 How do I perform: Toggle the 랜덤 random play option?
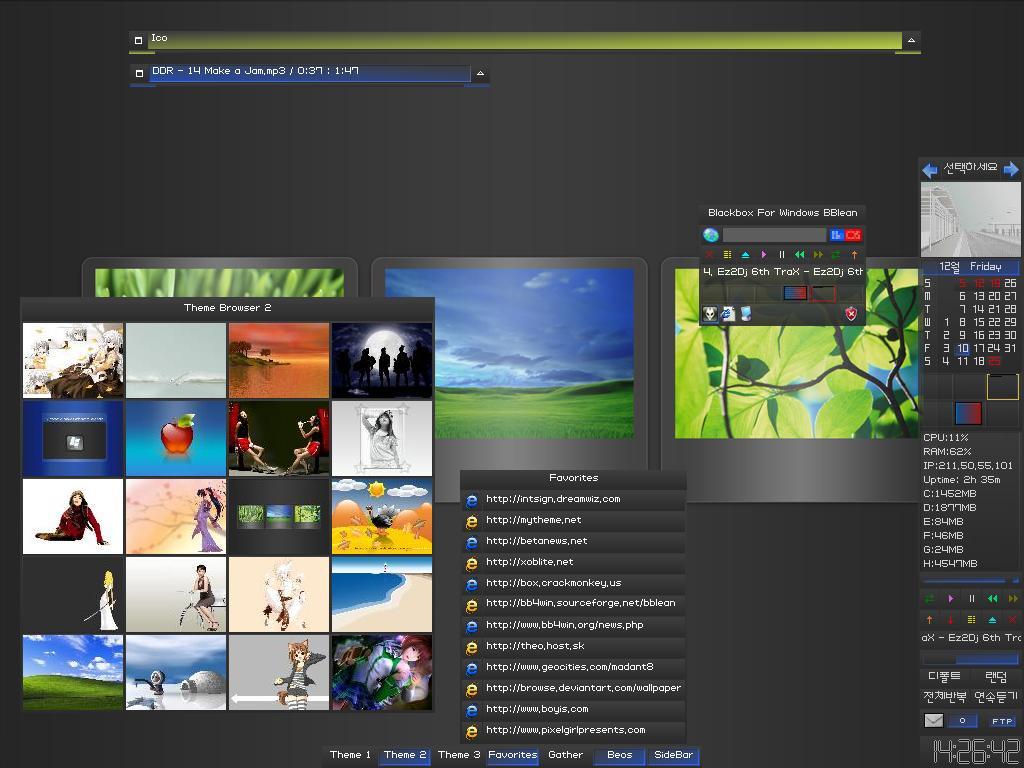995,677
